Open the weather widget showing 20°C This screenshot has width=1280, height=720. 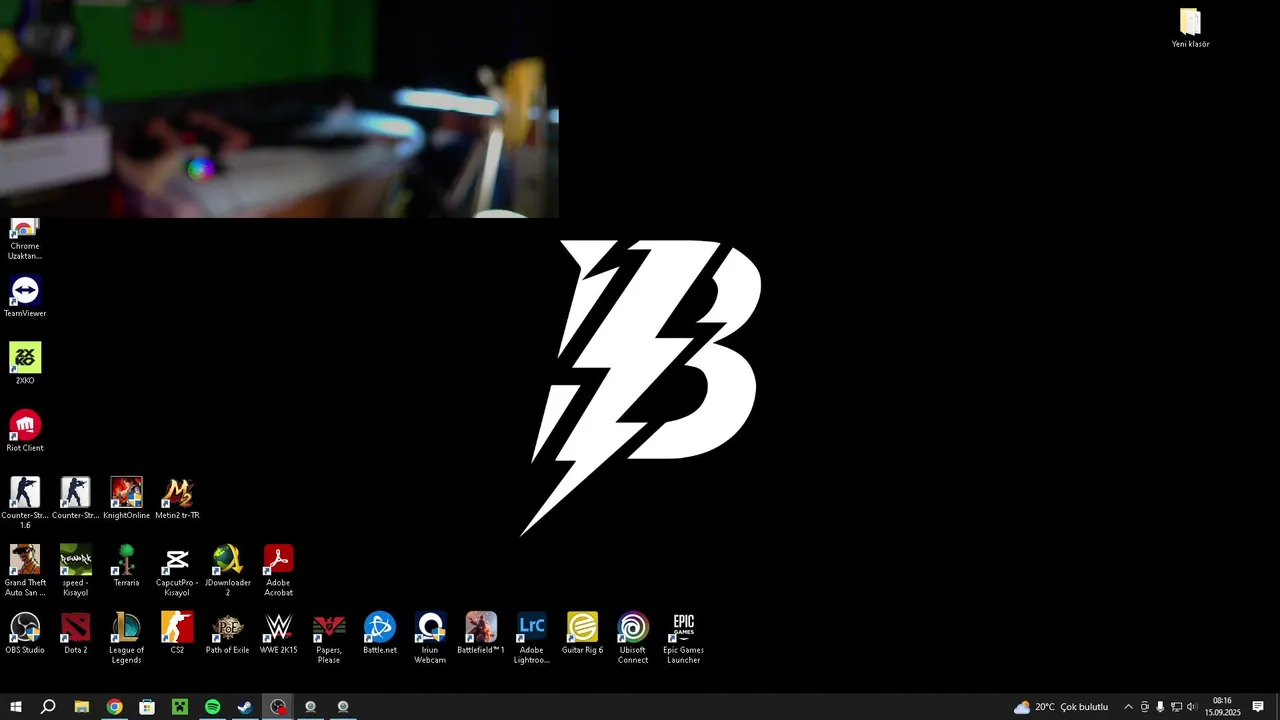pos(1061,707)
